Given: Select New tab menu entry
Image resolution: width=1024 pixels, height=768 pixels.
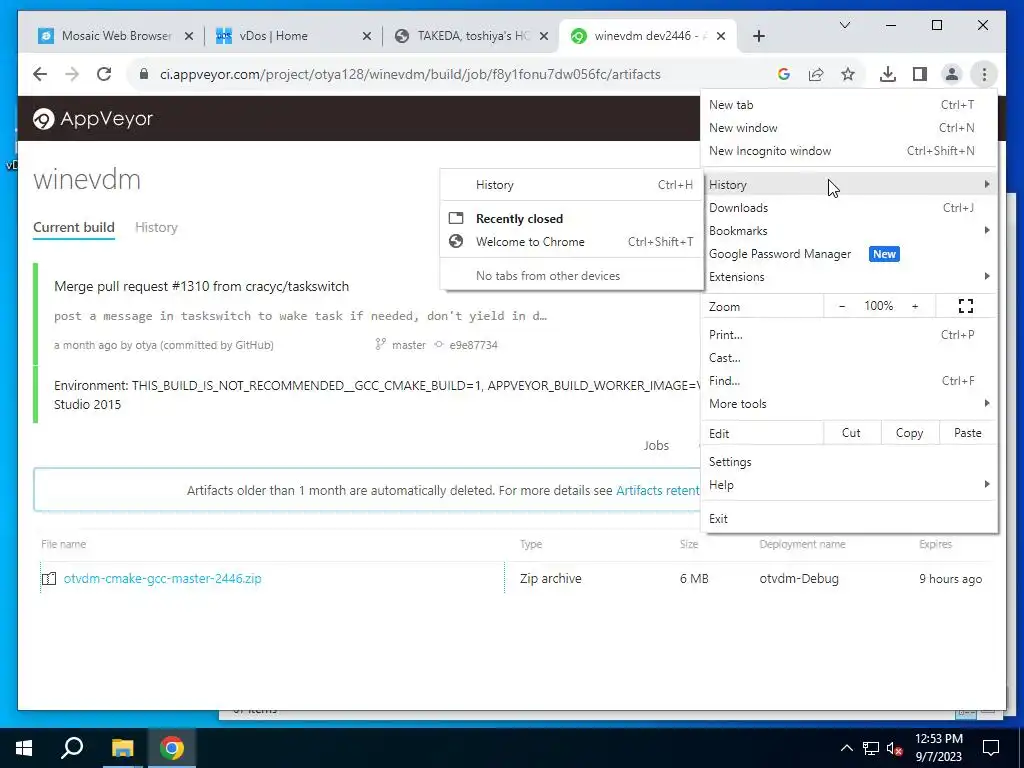Looking at the screenshot, I should pos(848,105).
